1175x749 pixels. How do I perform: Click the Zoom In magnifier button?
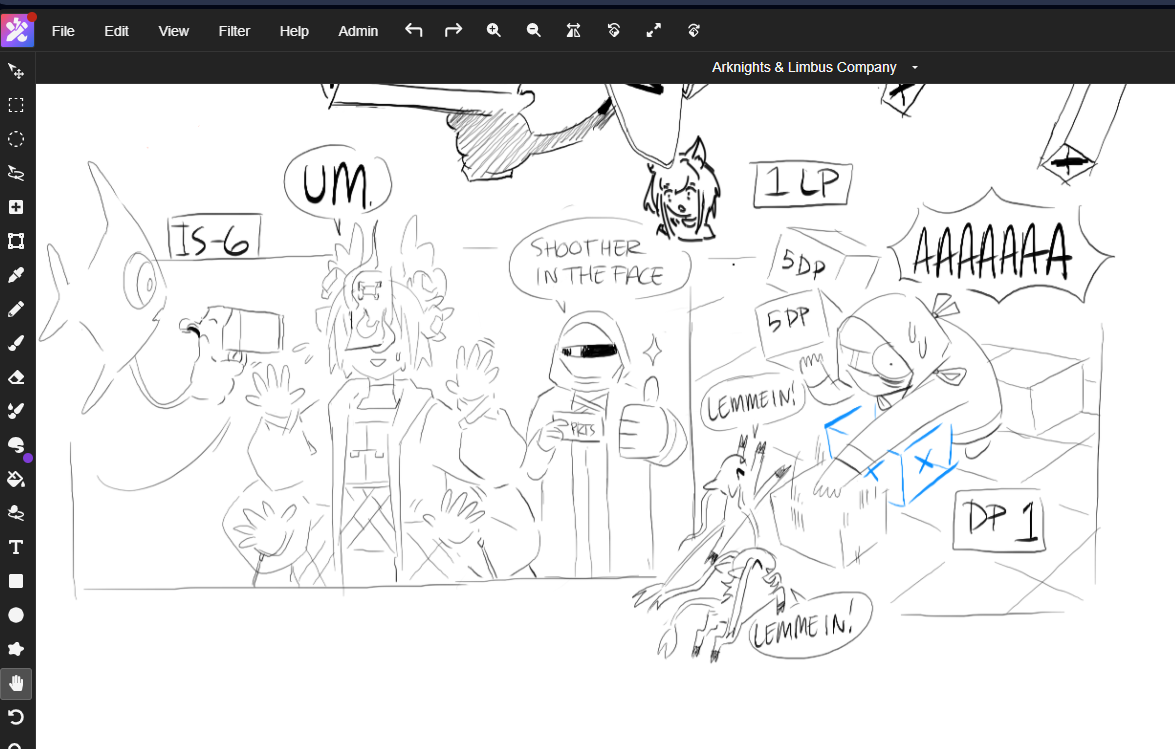[x=494, y=30]
